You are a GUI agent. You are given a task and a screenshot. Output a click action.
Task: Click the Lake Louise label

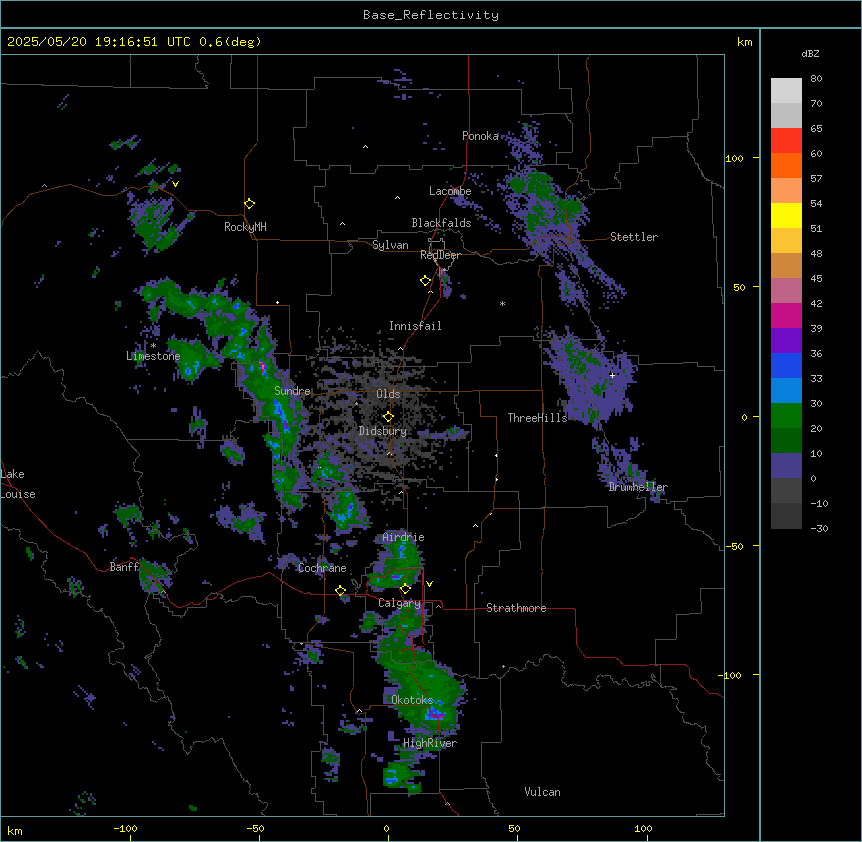(x=18, y=484)
